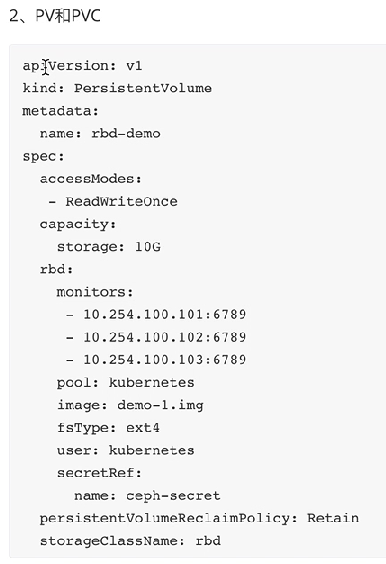Click monitor address 10.254.100.101:6789

point(165,315)
